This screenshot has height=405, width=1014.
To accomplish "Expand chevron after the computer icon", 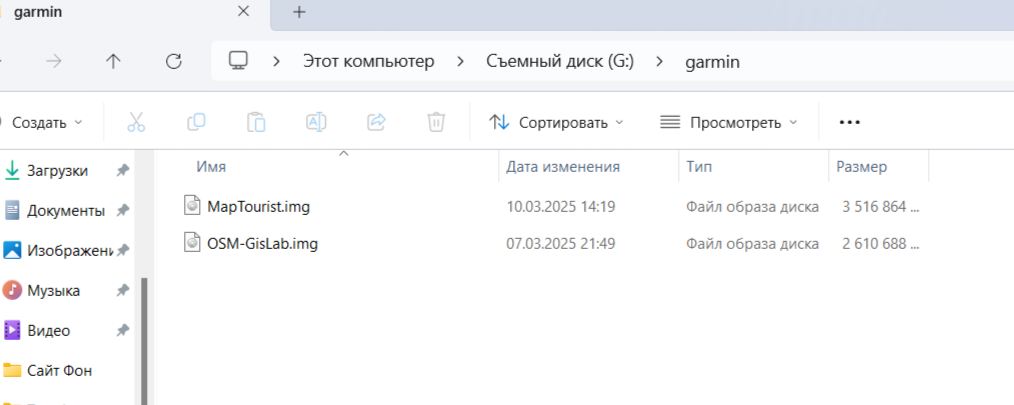I will click(x=276, y=62).
